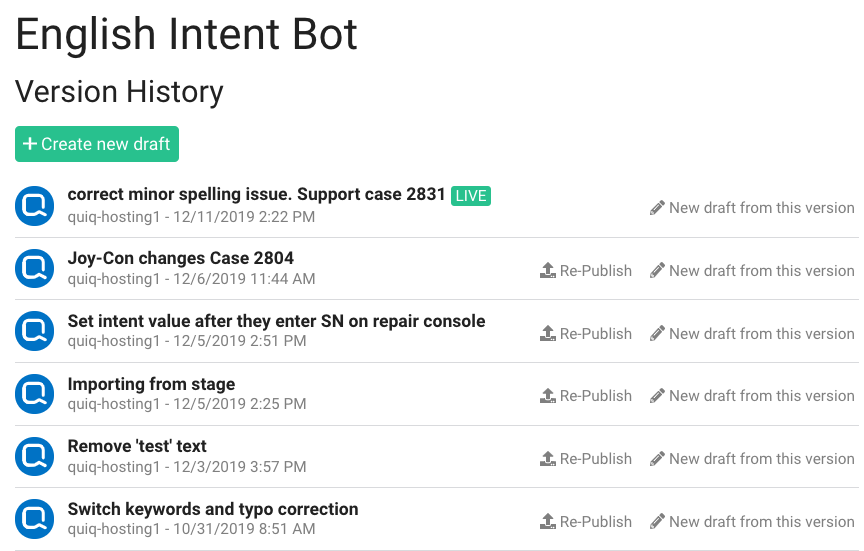Start new draft from Joy-Con changes version
Screen dimensions: 864x551
pos(752,271)
